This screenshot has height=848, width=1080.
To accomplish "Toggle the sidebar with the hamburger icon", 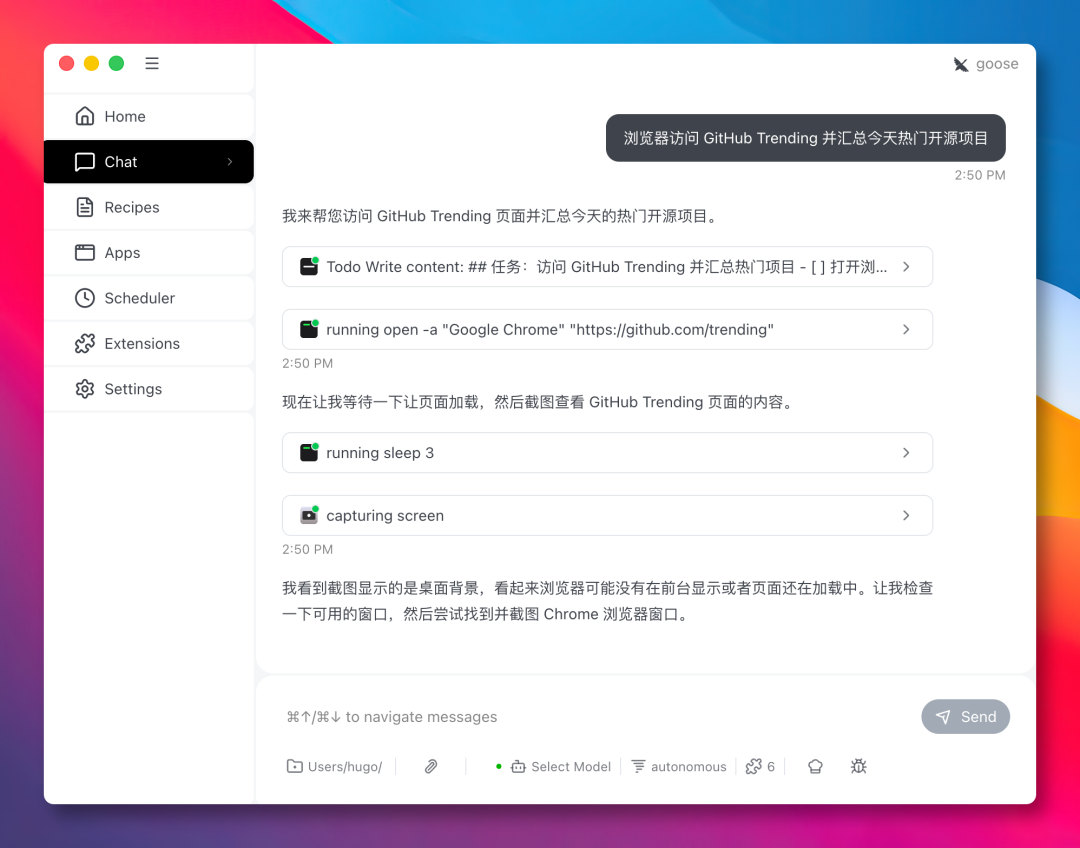I will [152, 64].
